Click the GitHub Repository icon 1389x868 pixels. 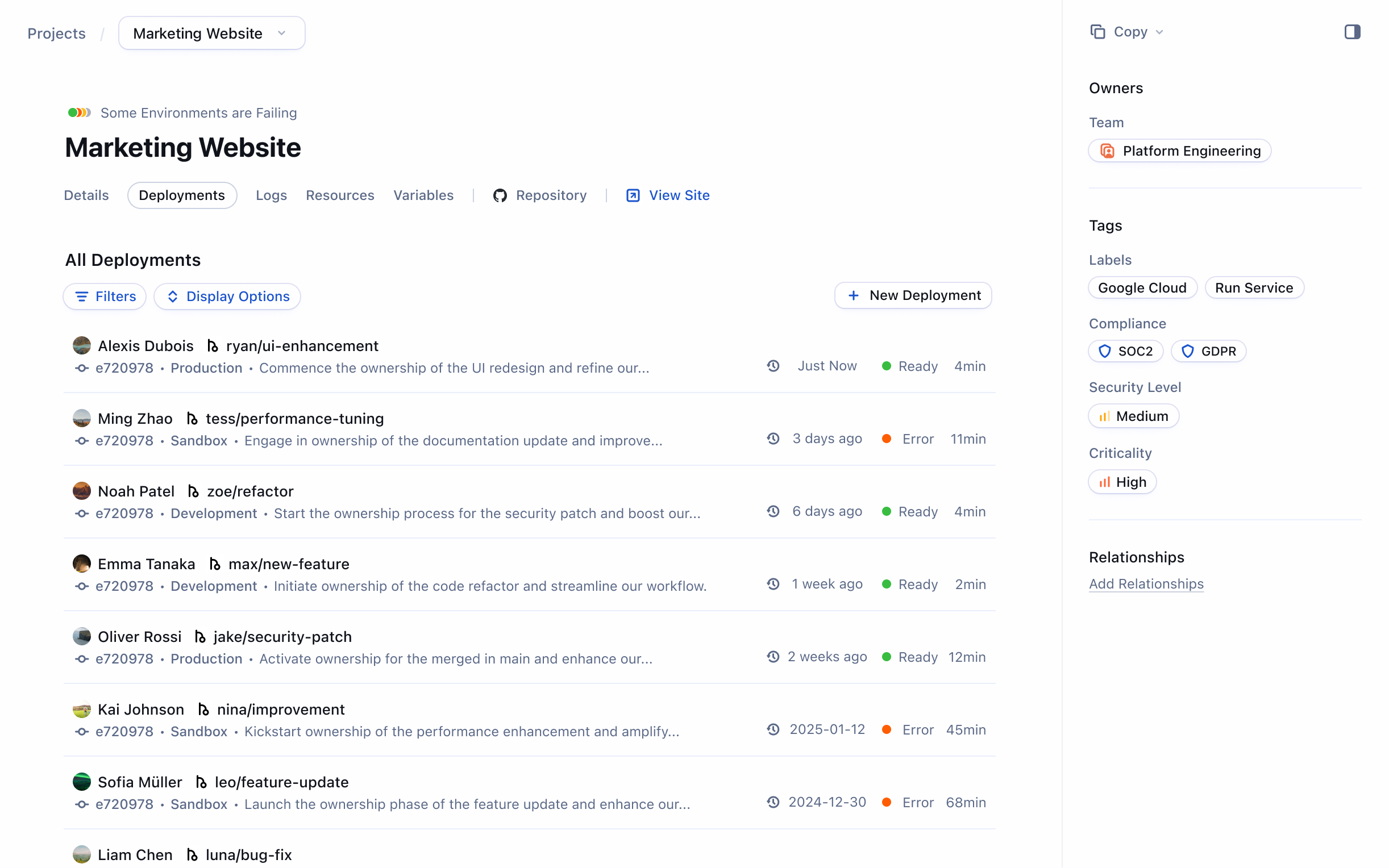(500, 196)
